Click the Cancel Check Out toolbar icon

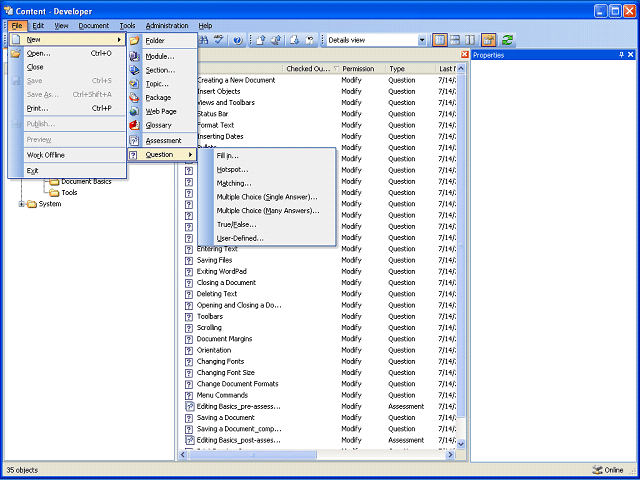pos(310,40)
